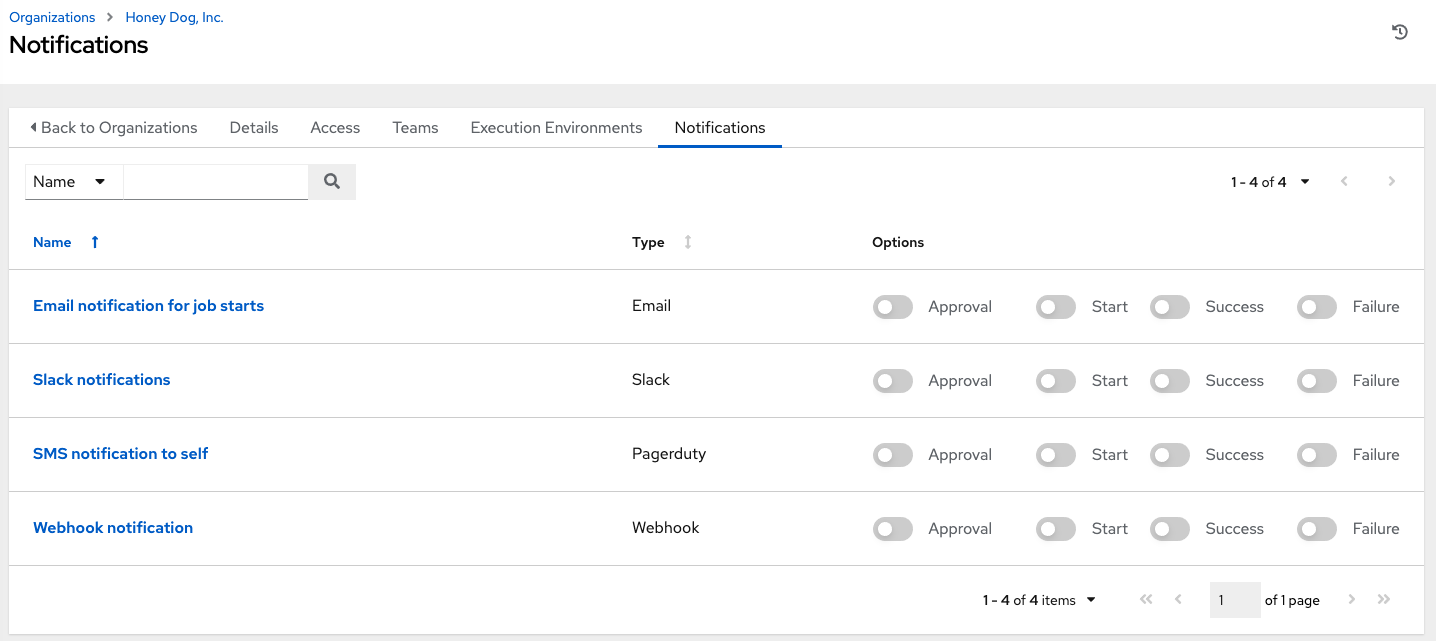
Task: Open the Name search filter dropdown
Action: 73,181
